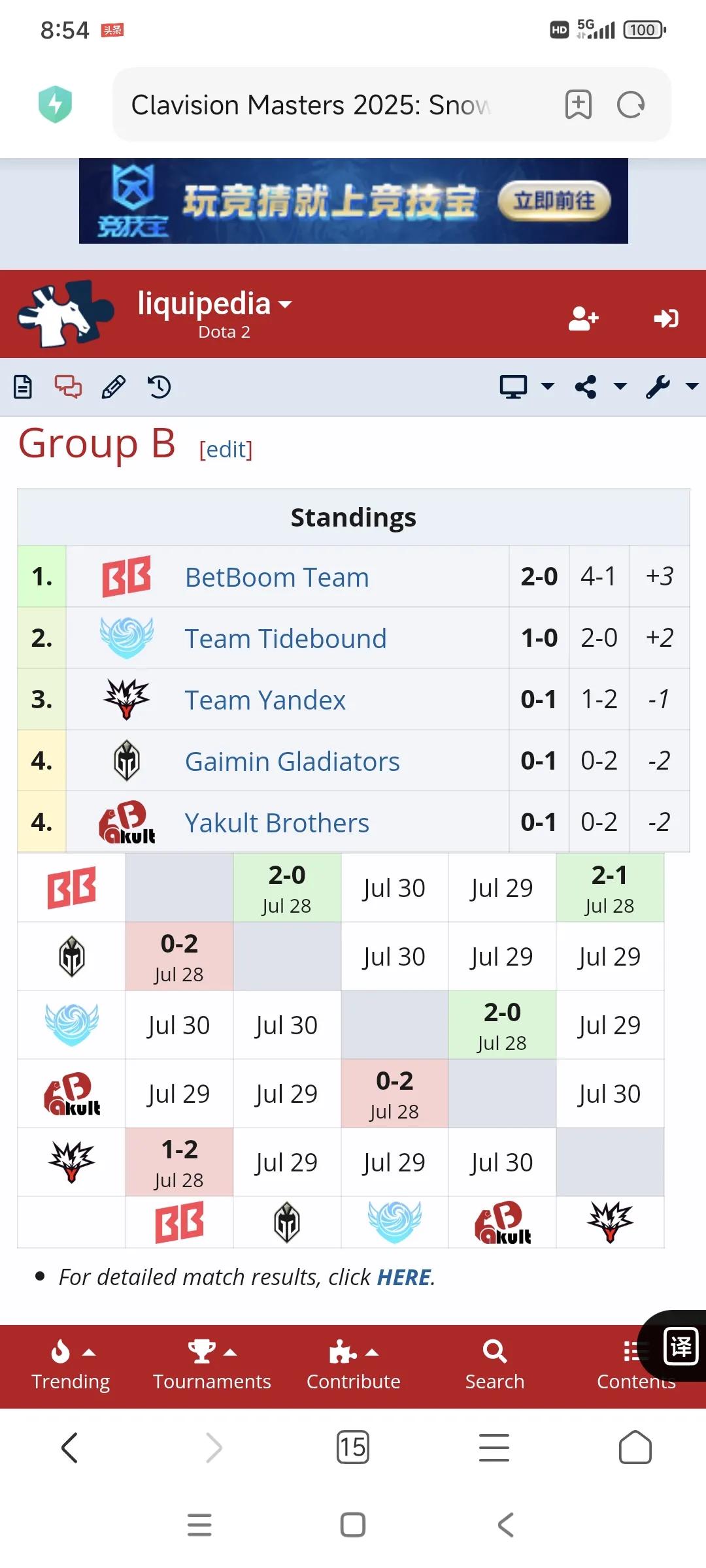
Task: Open the browser tabs counter showing 15
Action: (x=353, y=1447)
